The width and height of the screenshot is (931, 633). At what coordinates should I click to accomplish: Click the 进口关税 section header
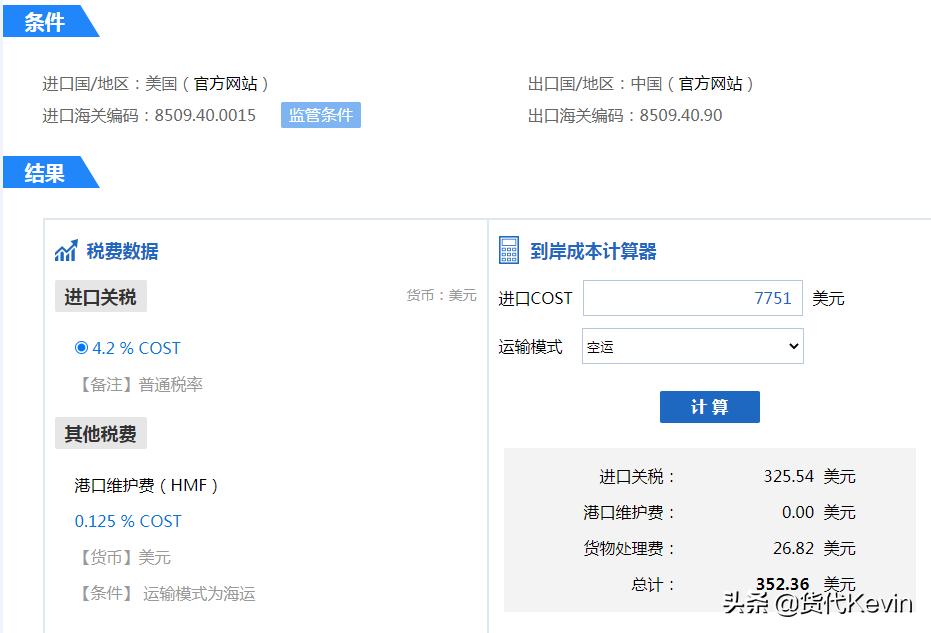pos(101,295)
